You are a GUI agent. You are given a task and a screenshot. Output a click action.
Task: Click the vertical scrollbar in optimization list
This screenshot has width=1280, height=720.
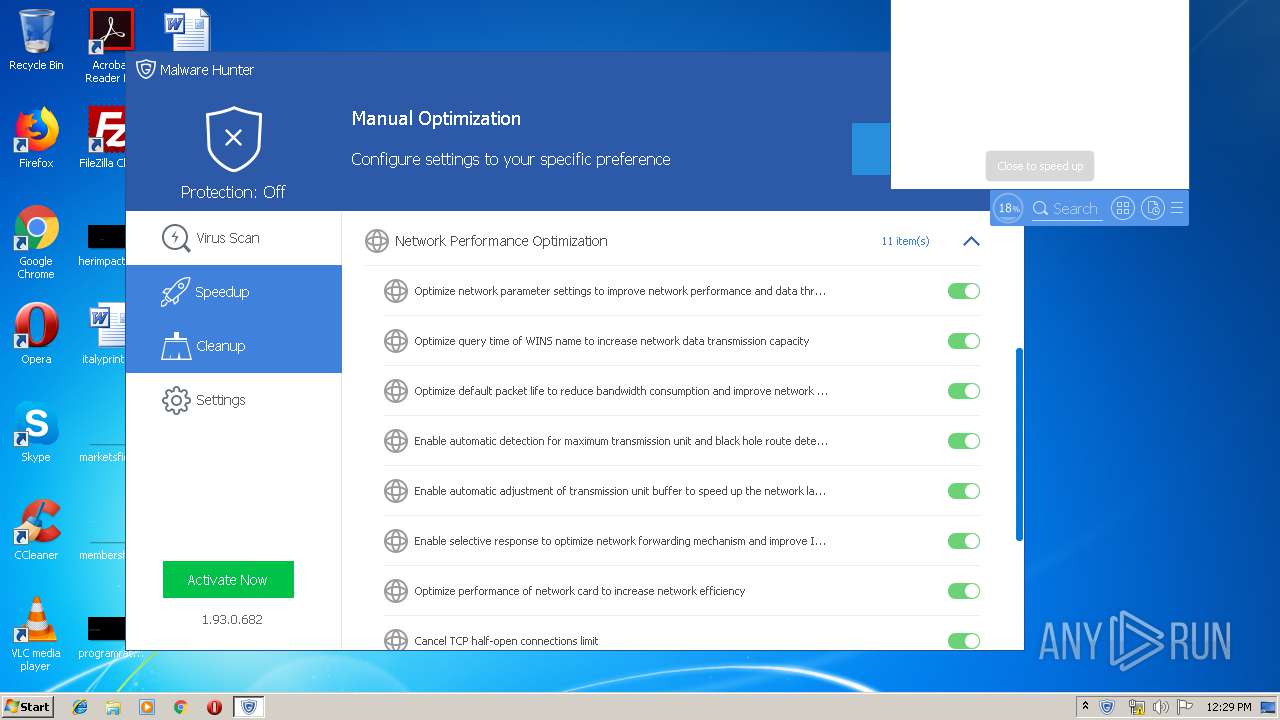[x=1019, y=445]
